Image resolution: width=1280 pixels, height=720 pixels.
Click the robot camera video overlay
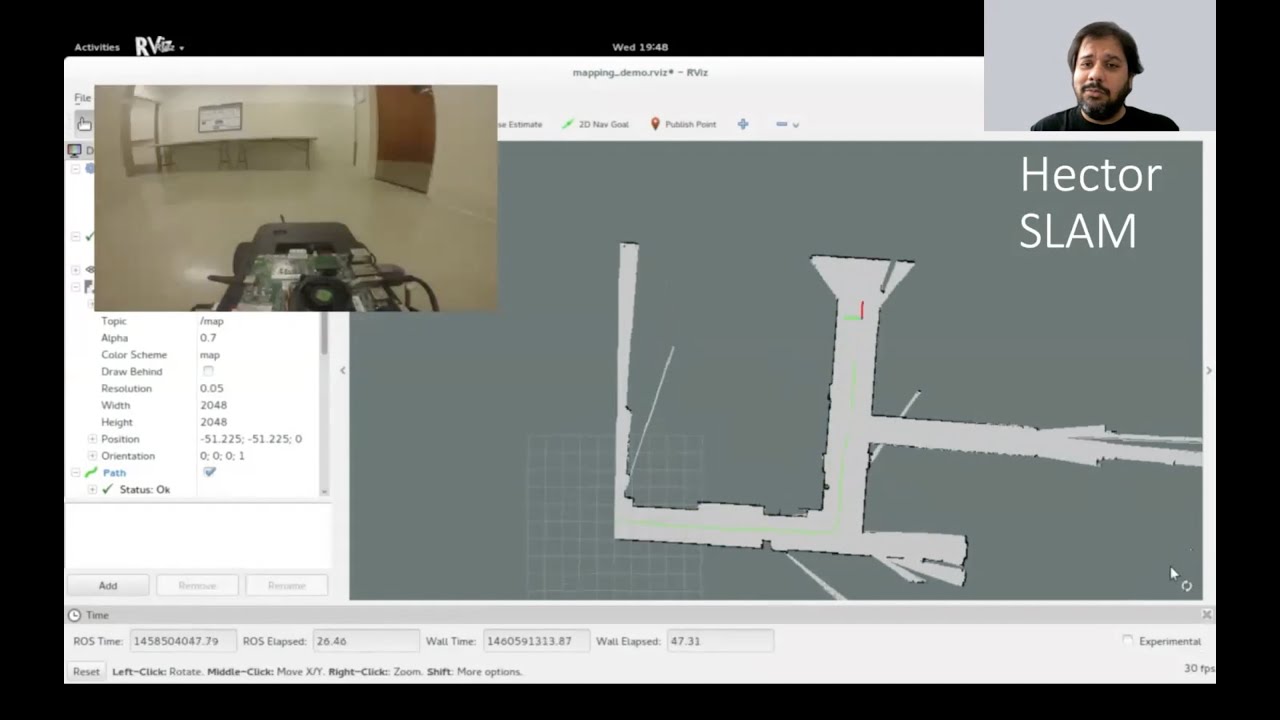296,198
